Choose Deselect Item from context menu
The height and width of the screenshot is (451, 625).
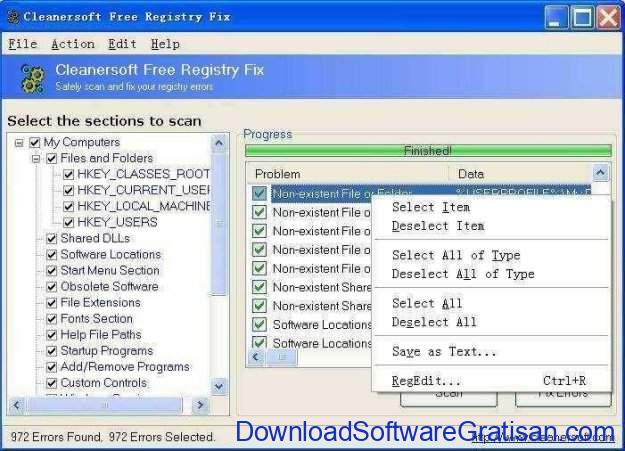(438, 226)
